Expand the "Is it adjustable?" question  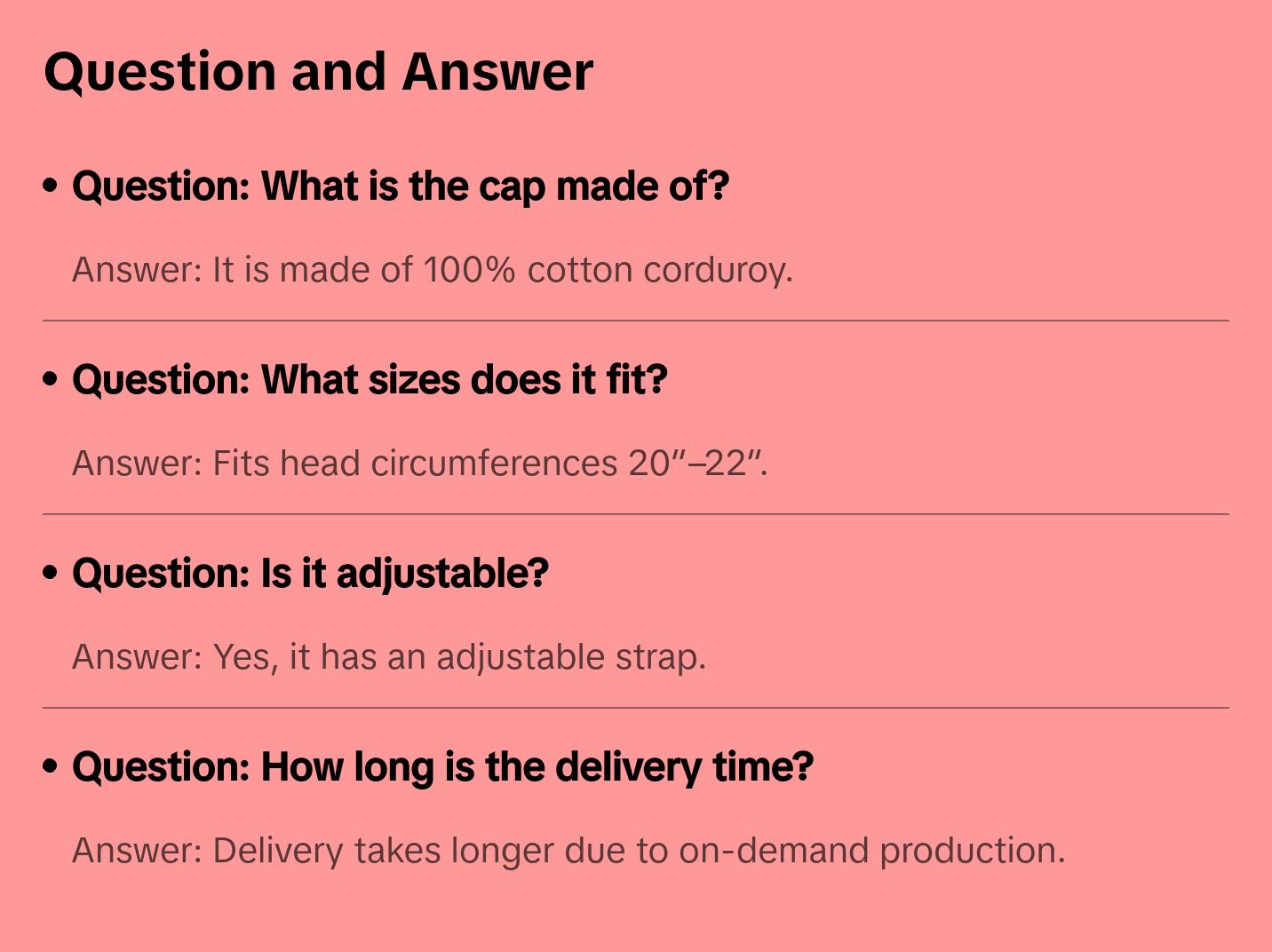pyautogui.click(x=310, y=574)
